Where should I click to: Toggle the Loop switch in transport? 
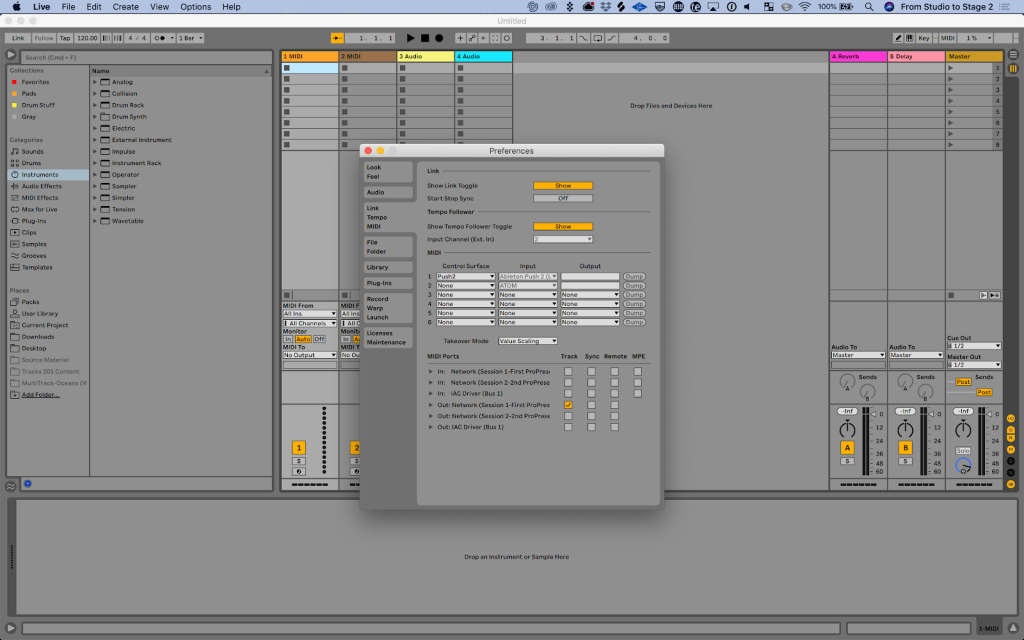(x=598, y=38)
